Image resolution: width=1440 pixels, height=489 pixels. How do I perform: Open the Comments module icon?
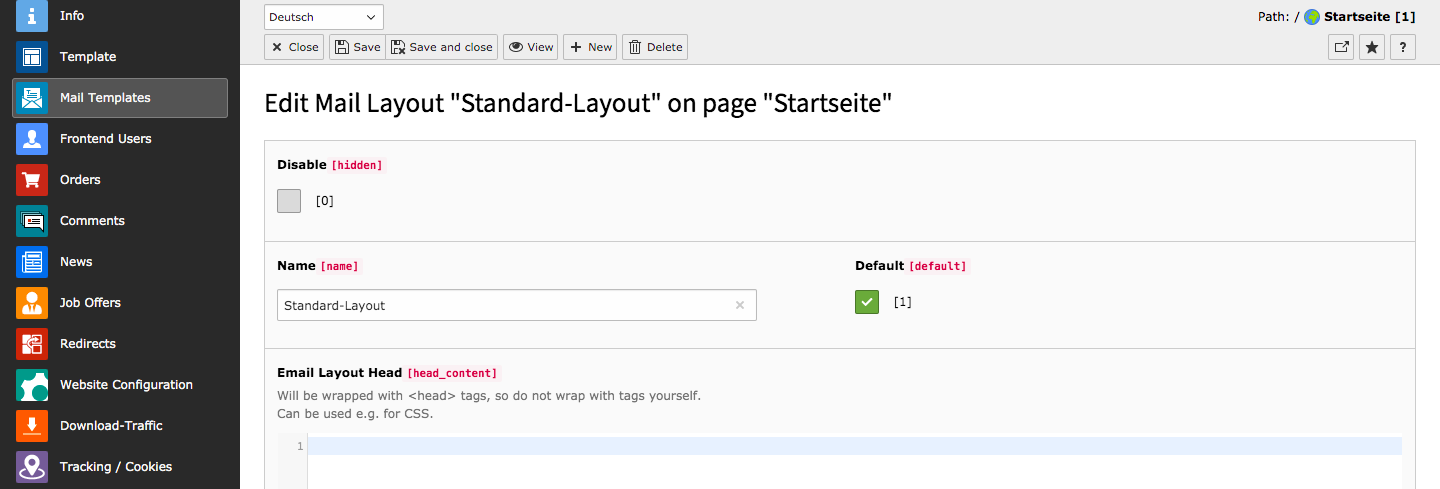pyautogui.click(x=32, y=221)
